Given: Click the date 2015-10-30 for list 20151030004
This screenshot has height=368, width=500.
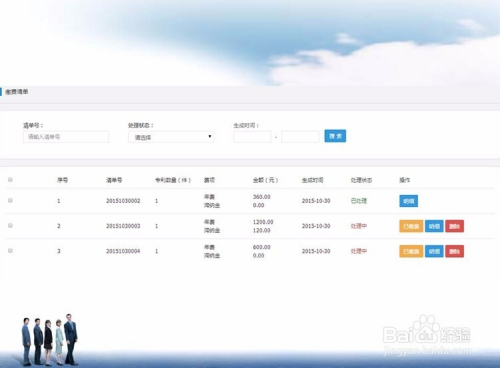Looking at the screenshot, I should (316, 251).
